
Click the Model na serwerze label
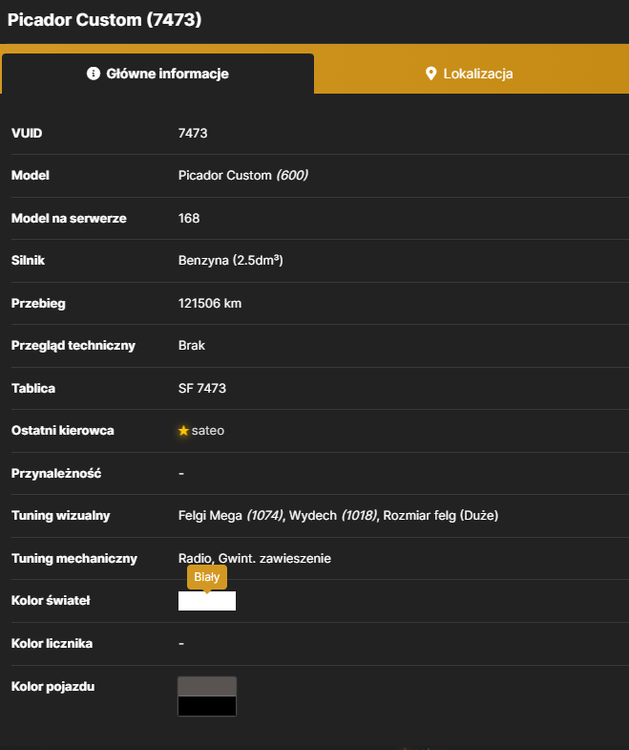tap(69, 218)
